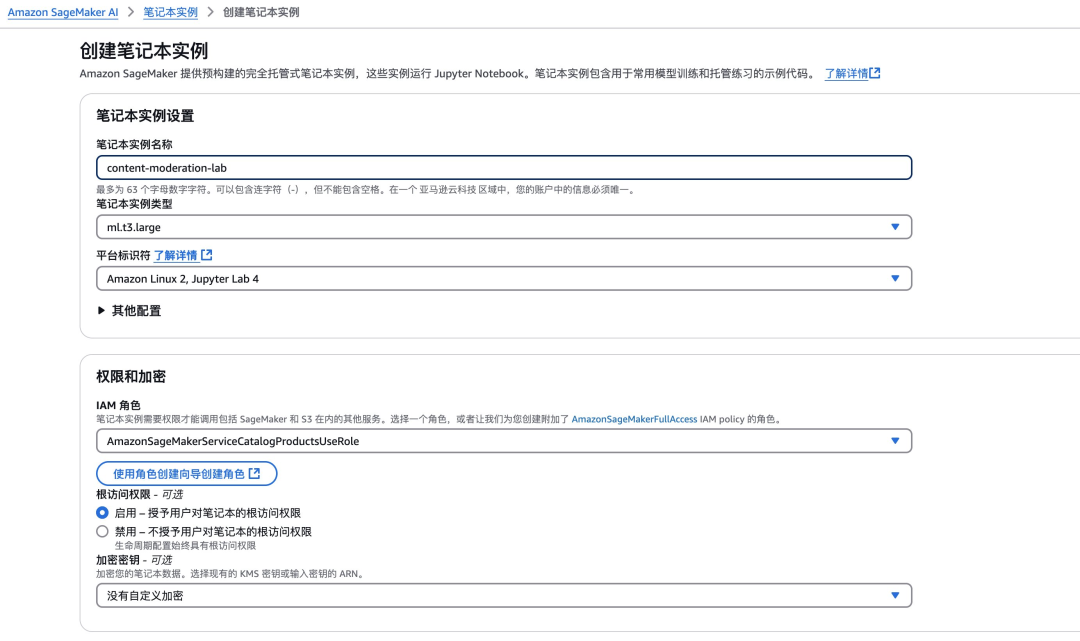Image resolution: width=1080 pixels, height=641 pixels.
Task: Click breadcrumb chevron after 笔记本实例
Action: click(x=210, y=12)
